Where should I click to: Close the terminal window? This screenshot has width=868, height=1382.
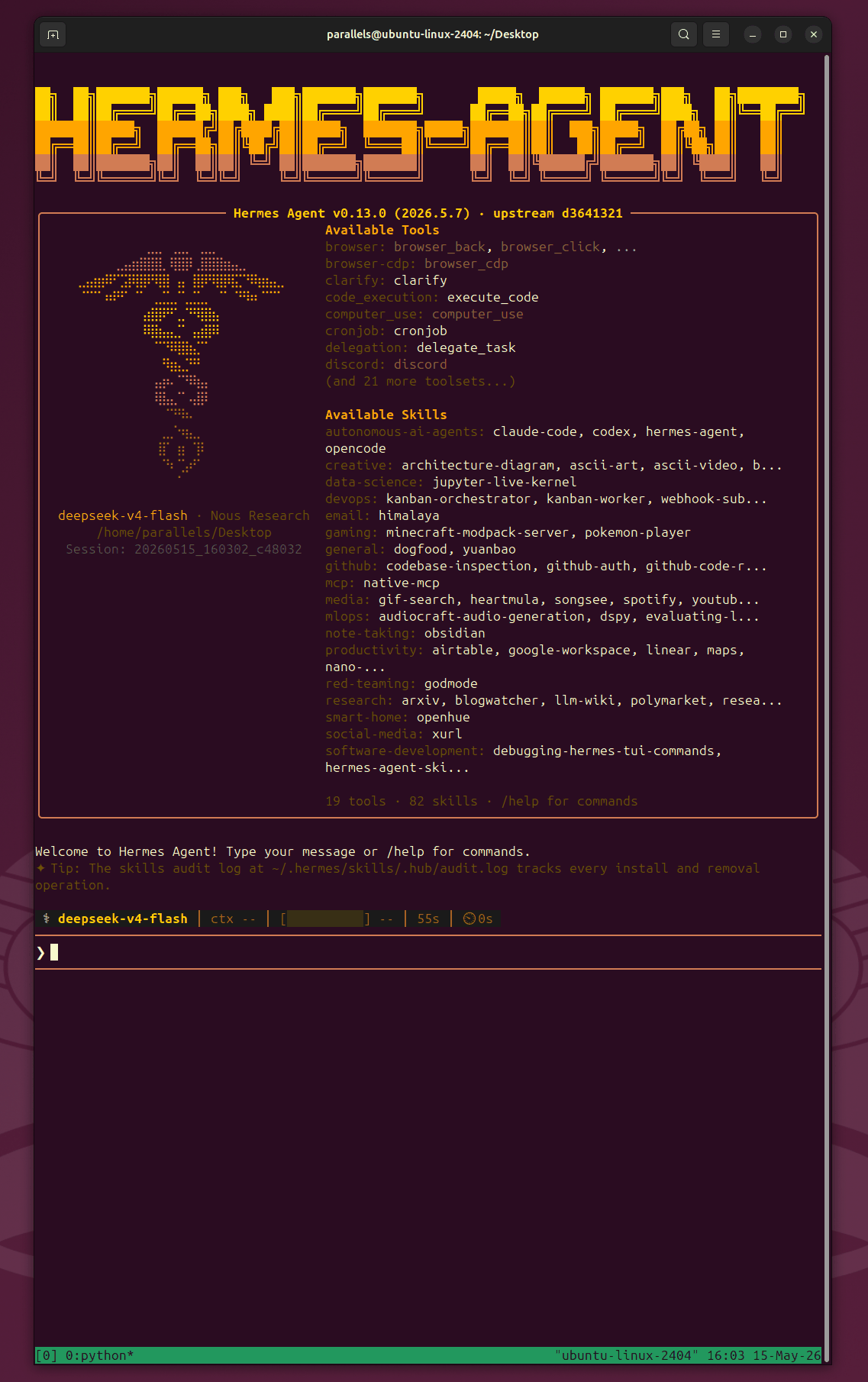[x=814, y=34]
